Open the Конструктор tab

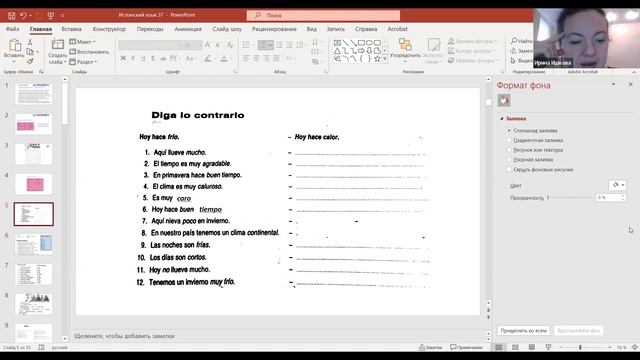(109, 29)
